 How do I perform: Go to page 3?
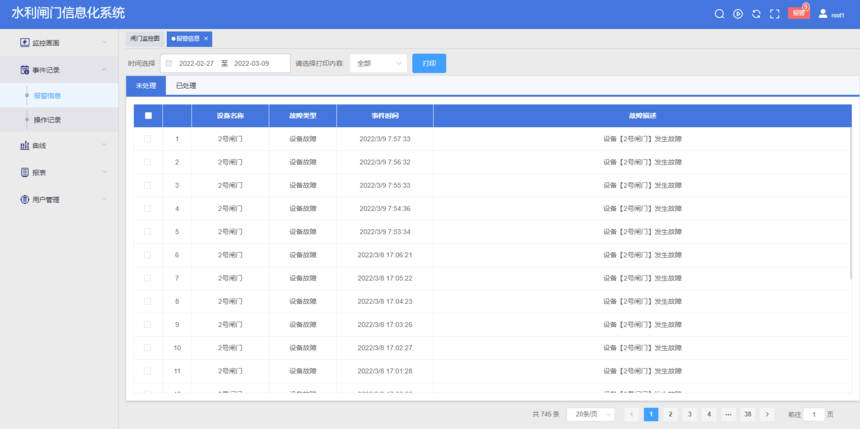coord(689,414)
